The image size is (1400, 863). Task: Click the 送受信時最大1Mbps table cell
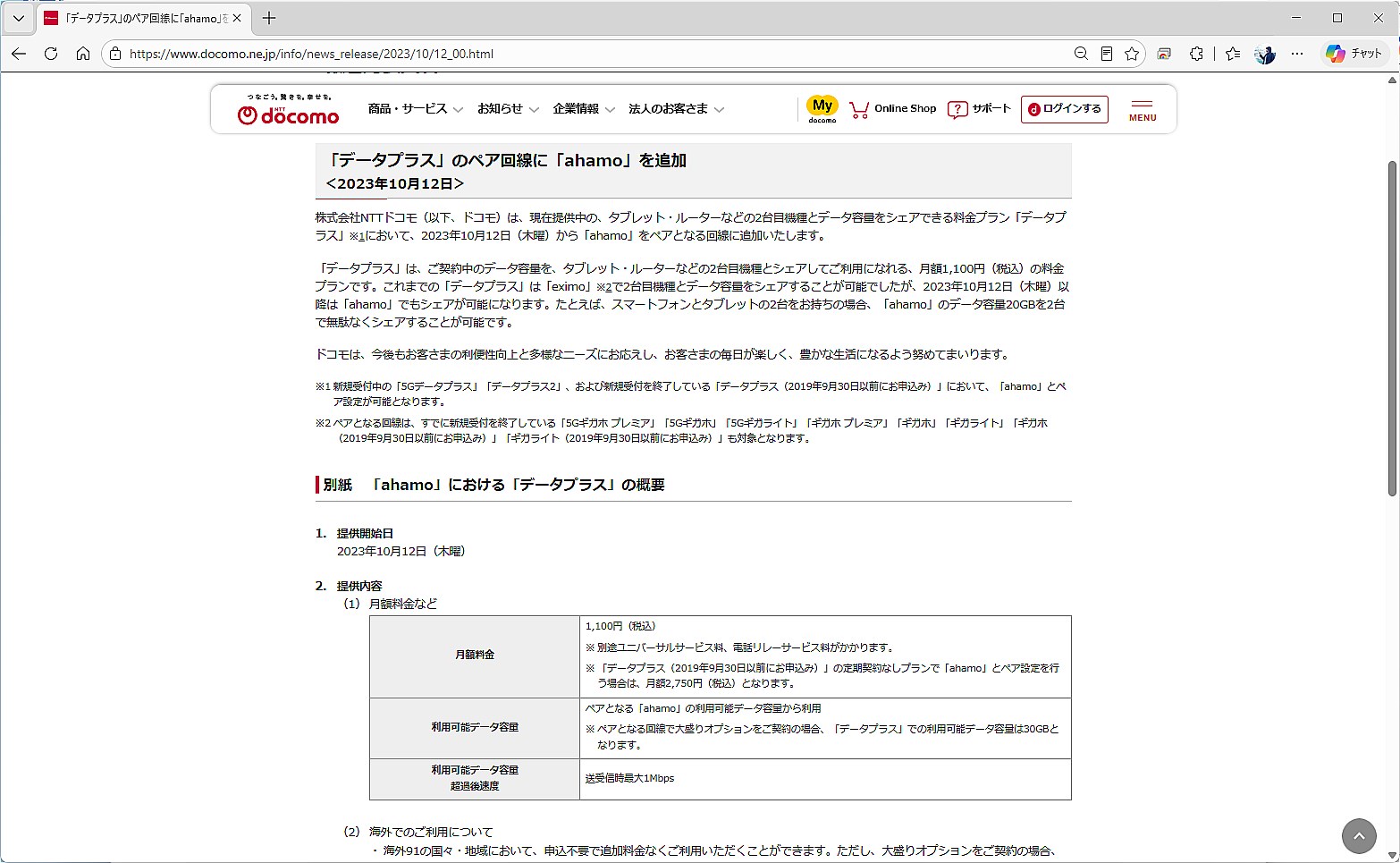(825, 779)
